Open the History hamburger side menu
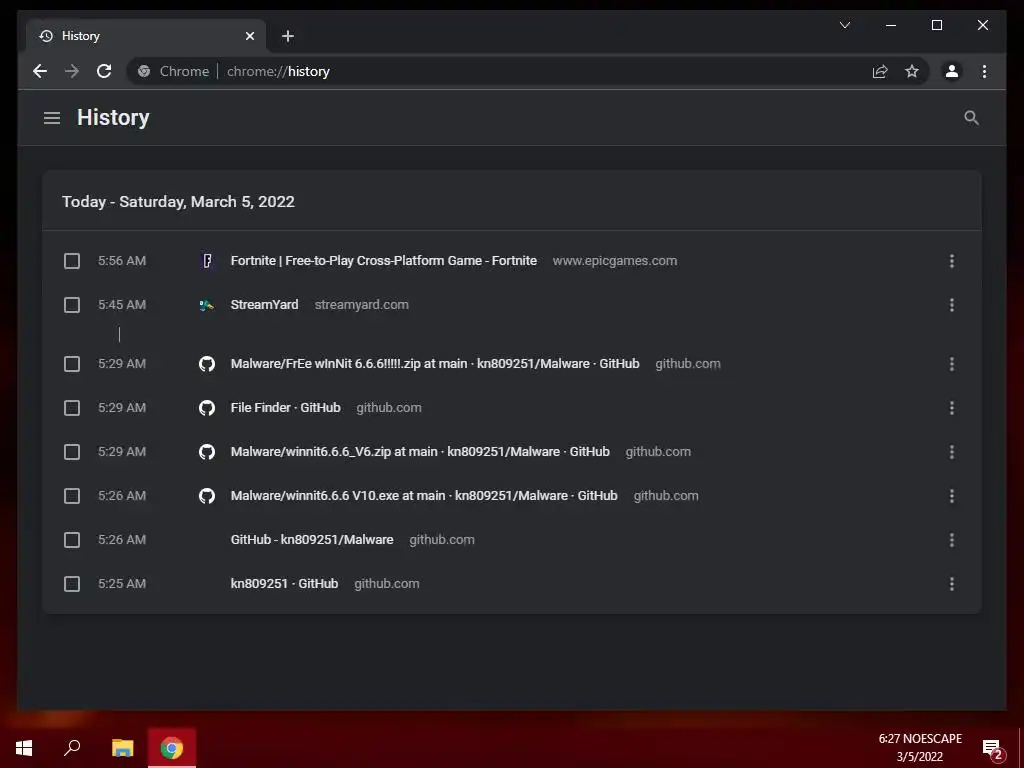 [x=52, y=118]
